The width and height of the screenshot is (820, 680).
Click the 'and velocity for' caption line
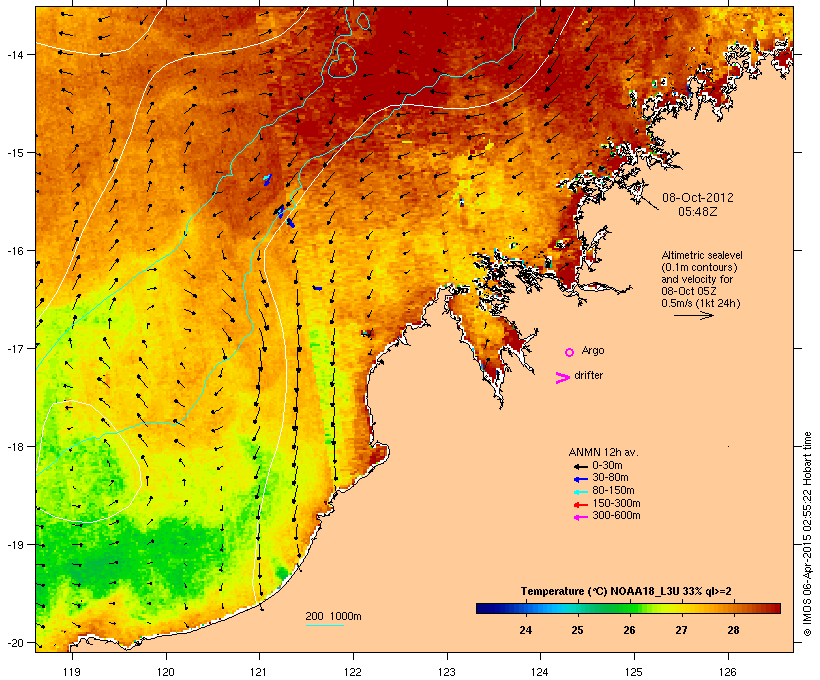pyautogui.click(x=697, y=279)
